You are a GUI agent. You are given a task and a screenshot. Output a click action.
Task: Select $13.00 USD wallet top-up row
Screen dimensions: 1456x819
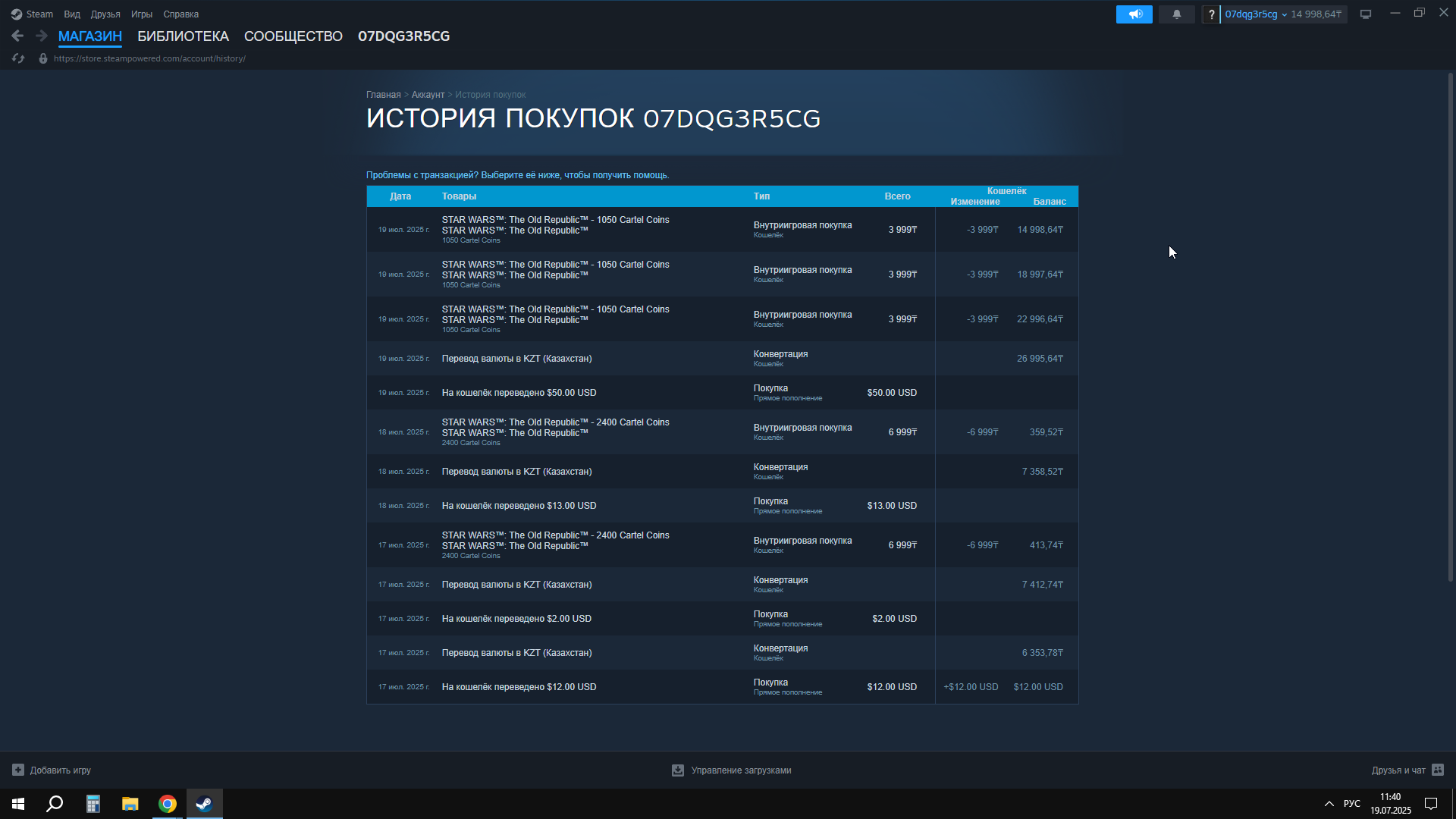click(722, 506)
